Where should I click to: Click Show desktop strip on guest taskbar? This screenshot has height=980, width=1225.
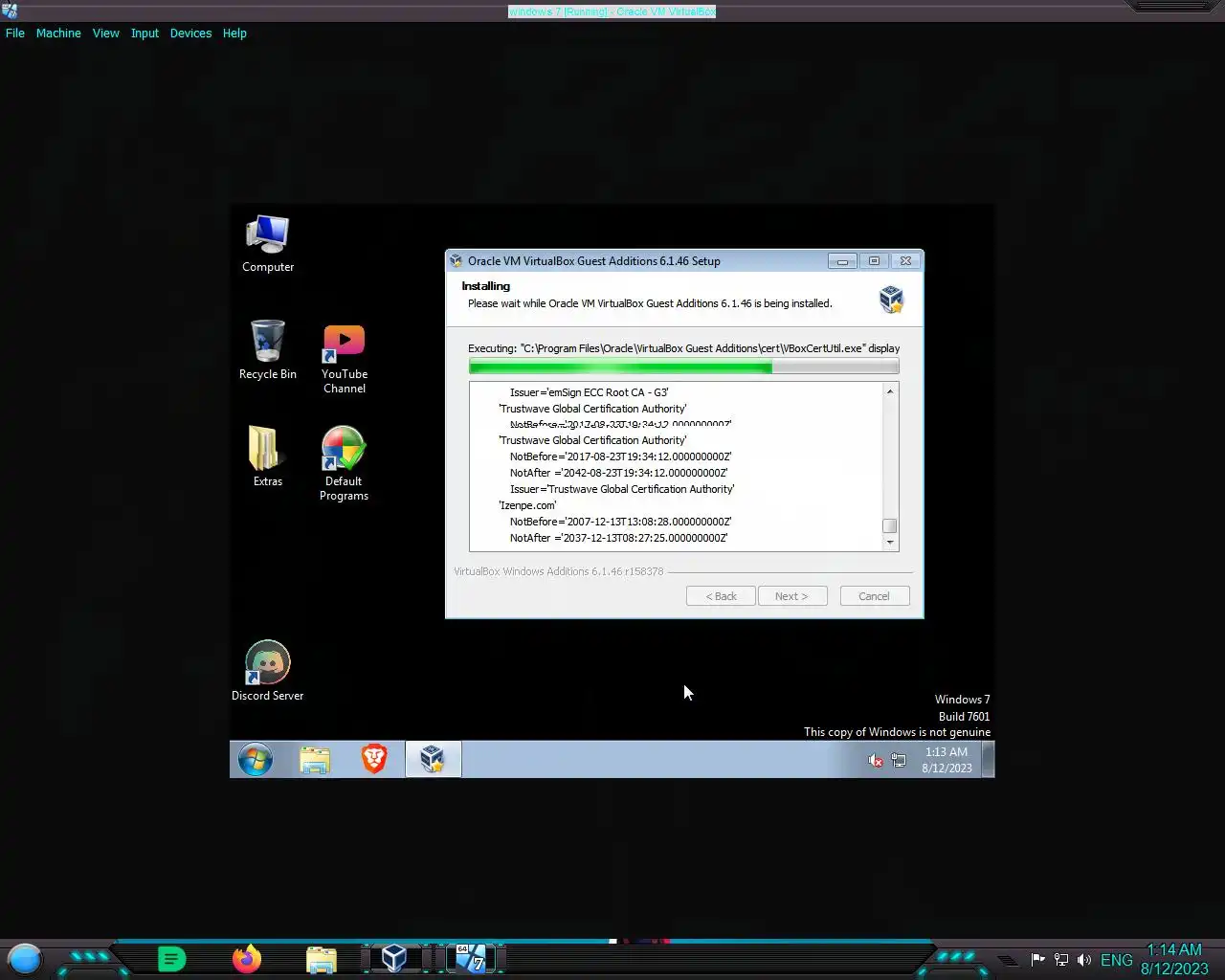tap(989, 760)
